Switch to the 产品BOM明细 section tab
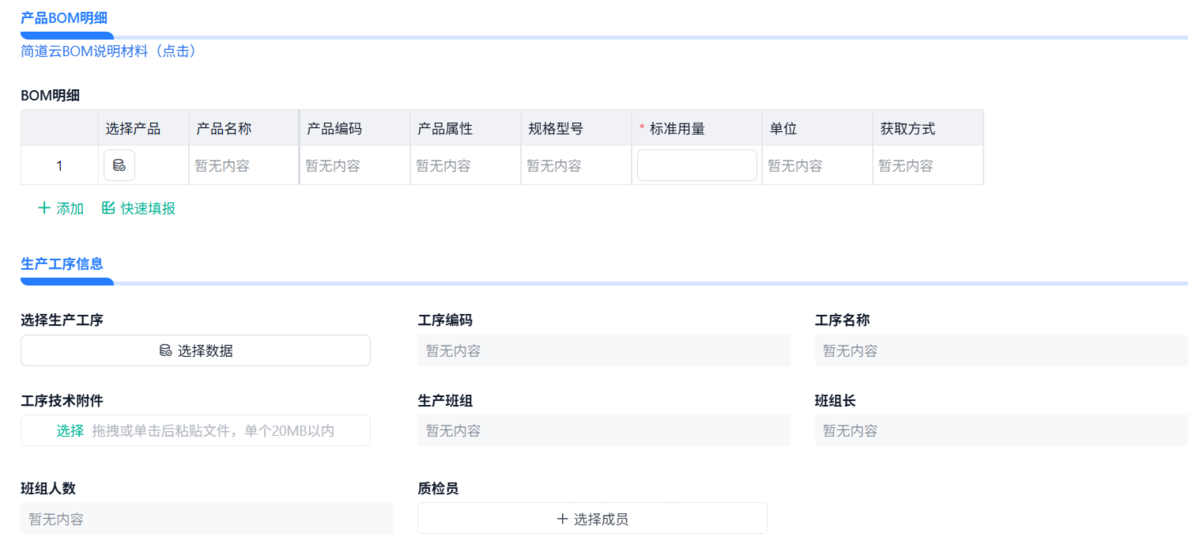1200x541 pixels. pyautogui.click(x=64, y=17)
